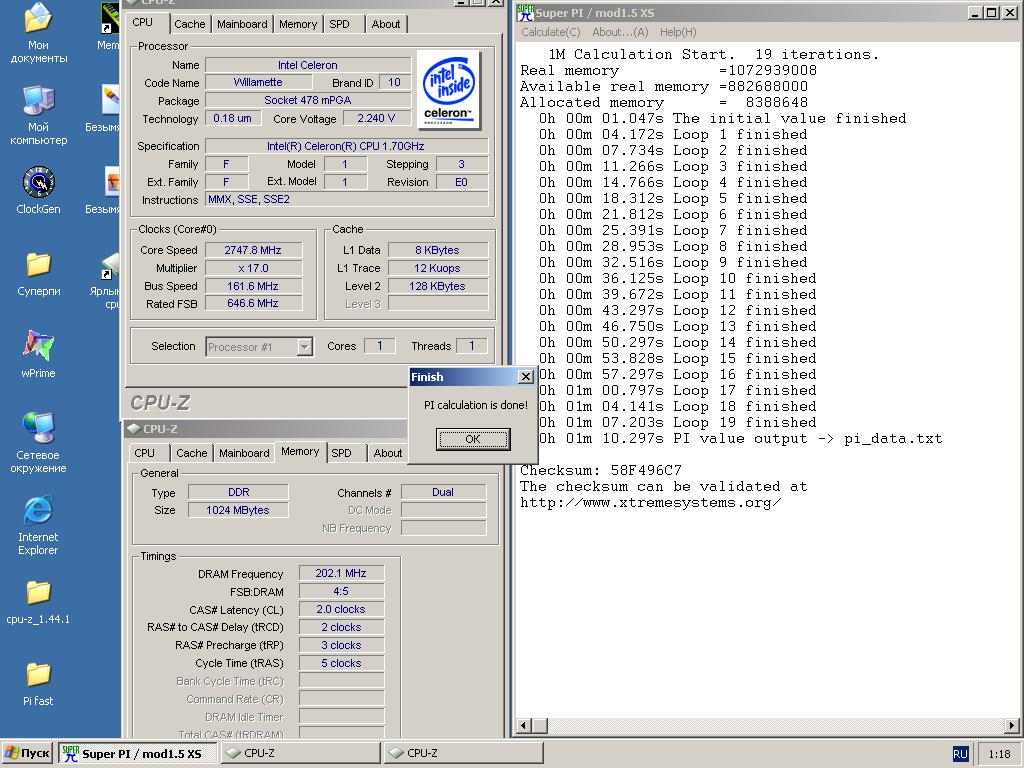Open the Pi fast folder
Screen dimensions: 1024x768
point(38,684)
